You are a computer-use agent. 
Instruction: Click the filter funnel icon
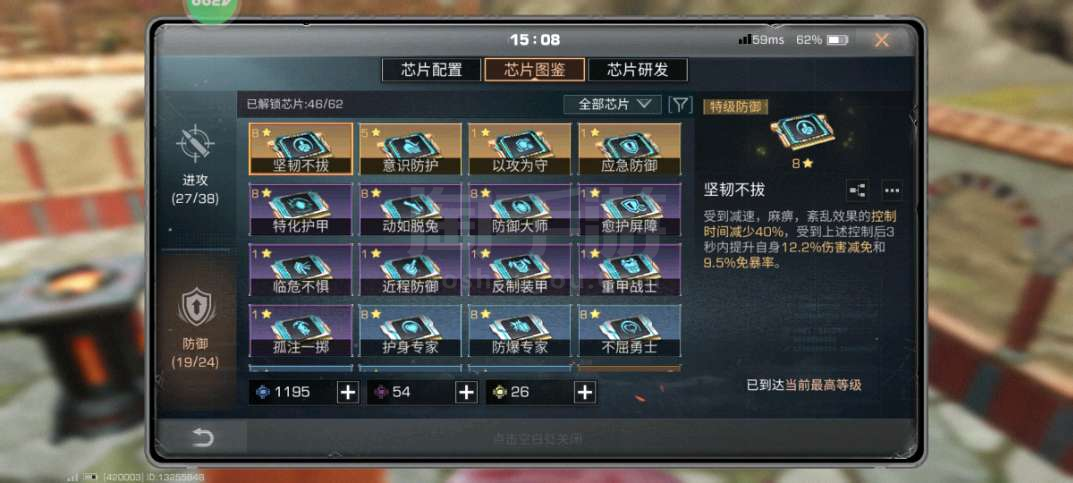[680, 105]
